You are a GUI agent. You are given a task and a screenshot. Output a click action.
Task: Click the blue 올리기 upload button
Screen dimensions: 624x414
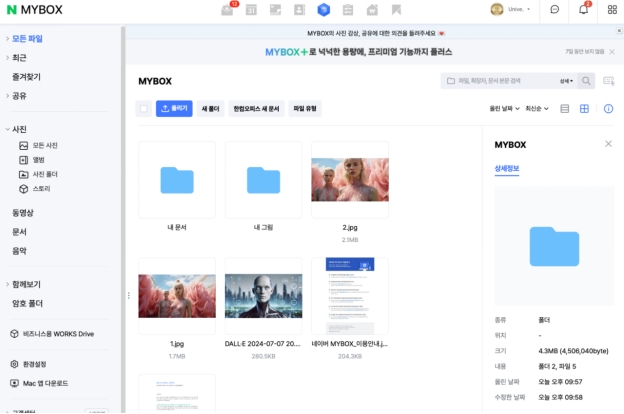point(174,109)
